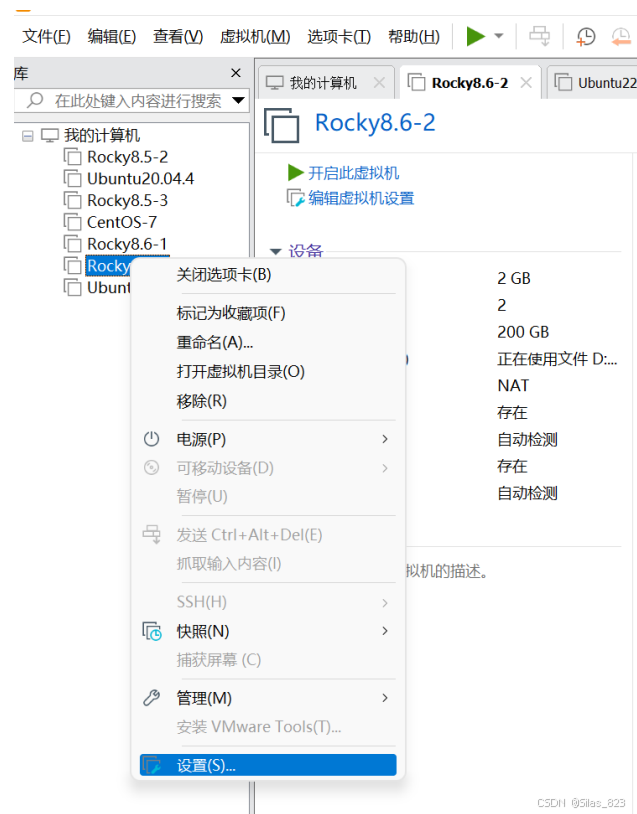Click the send Ctrl+Alt+Del toolbar icon
The height and width of the screenshot is (814, 637).
tap(539, 36)
